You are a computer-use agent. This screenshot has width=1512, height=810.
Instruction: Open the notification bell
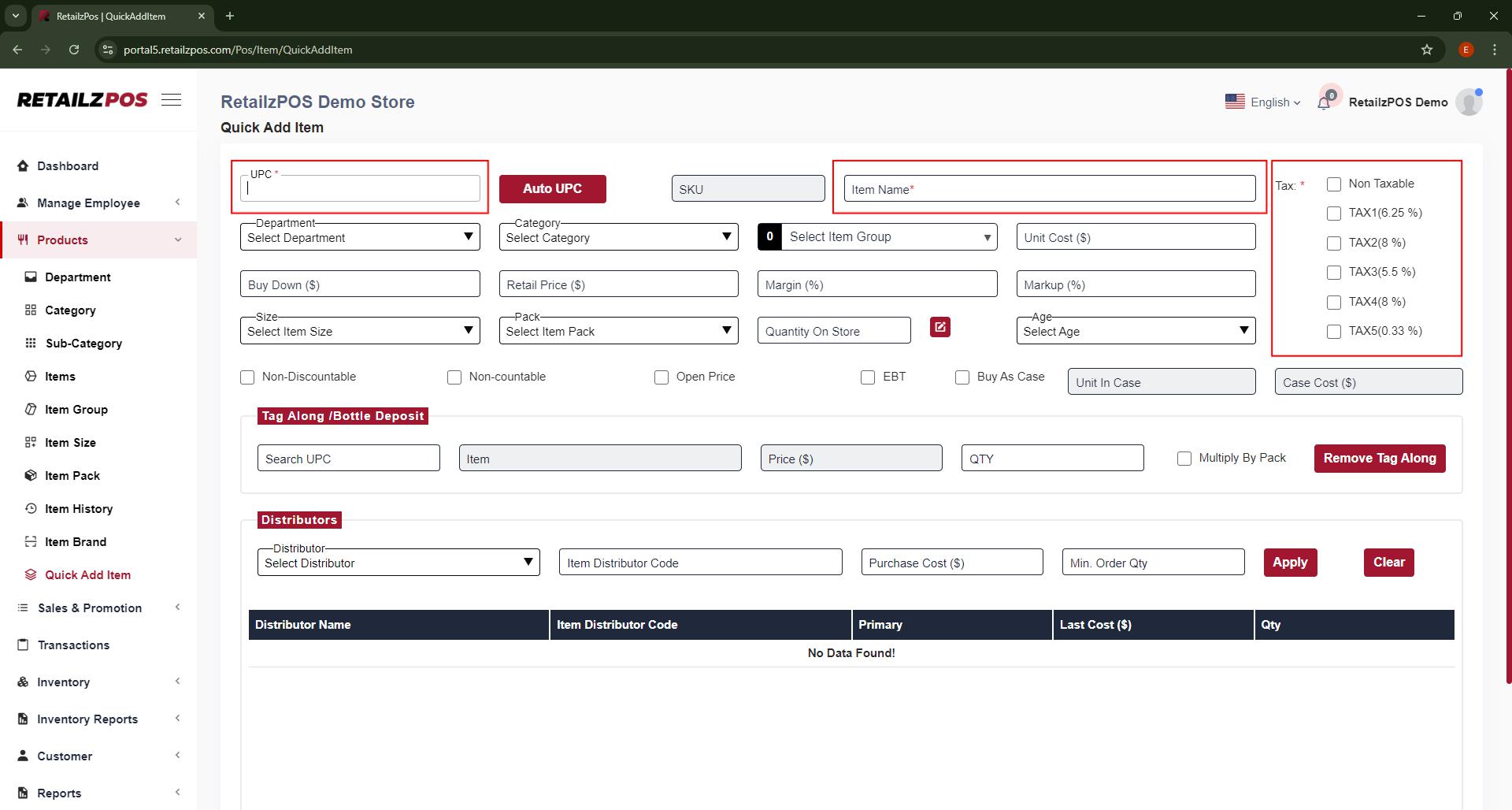click(1325, 102)
